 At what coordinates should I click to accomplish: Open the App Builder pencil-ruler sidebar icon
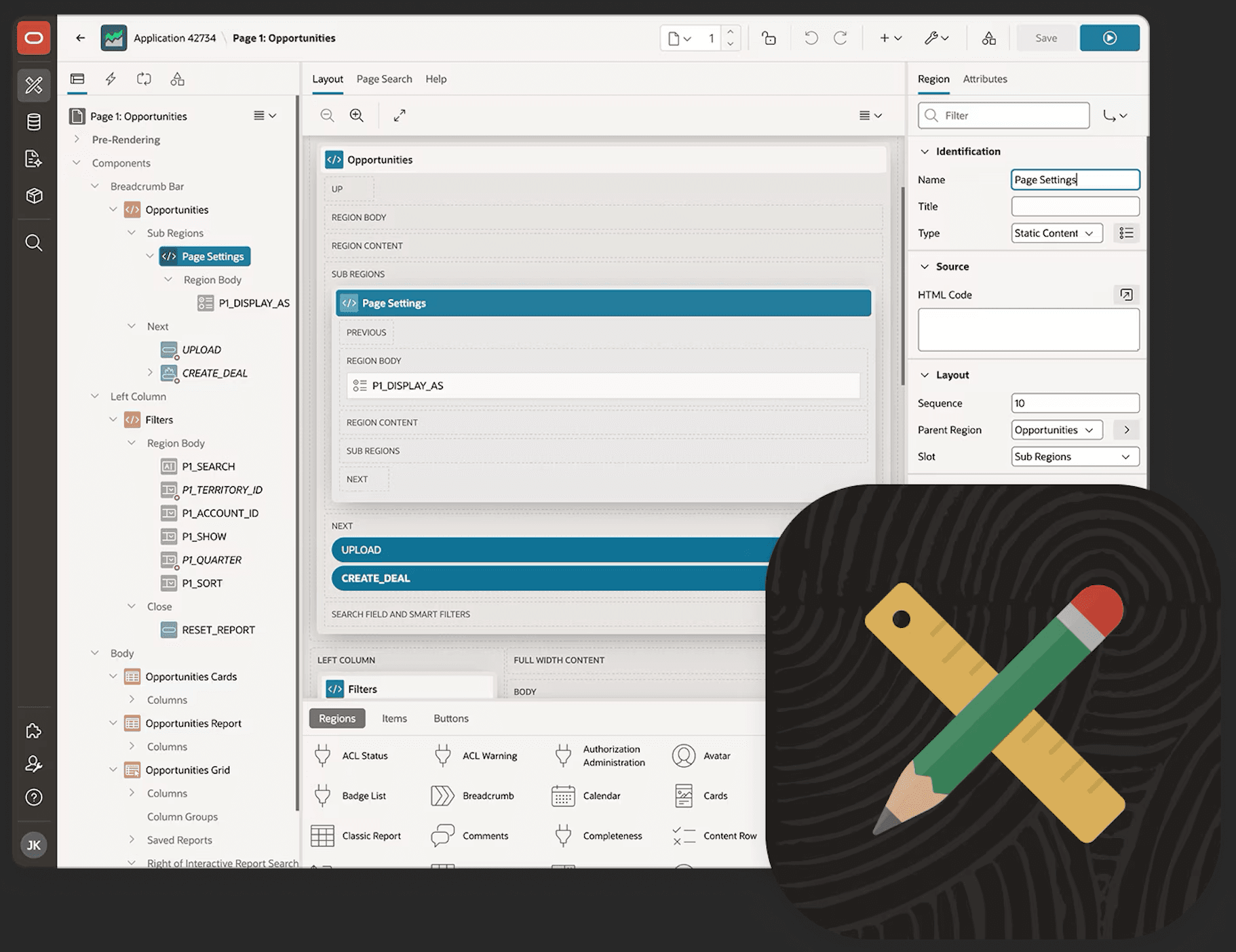tap(34, 85)
